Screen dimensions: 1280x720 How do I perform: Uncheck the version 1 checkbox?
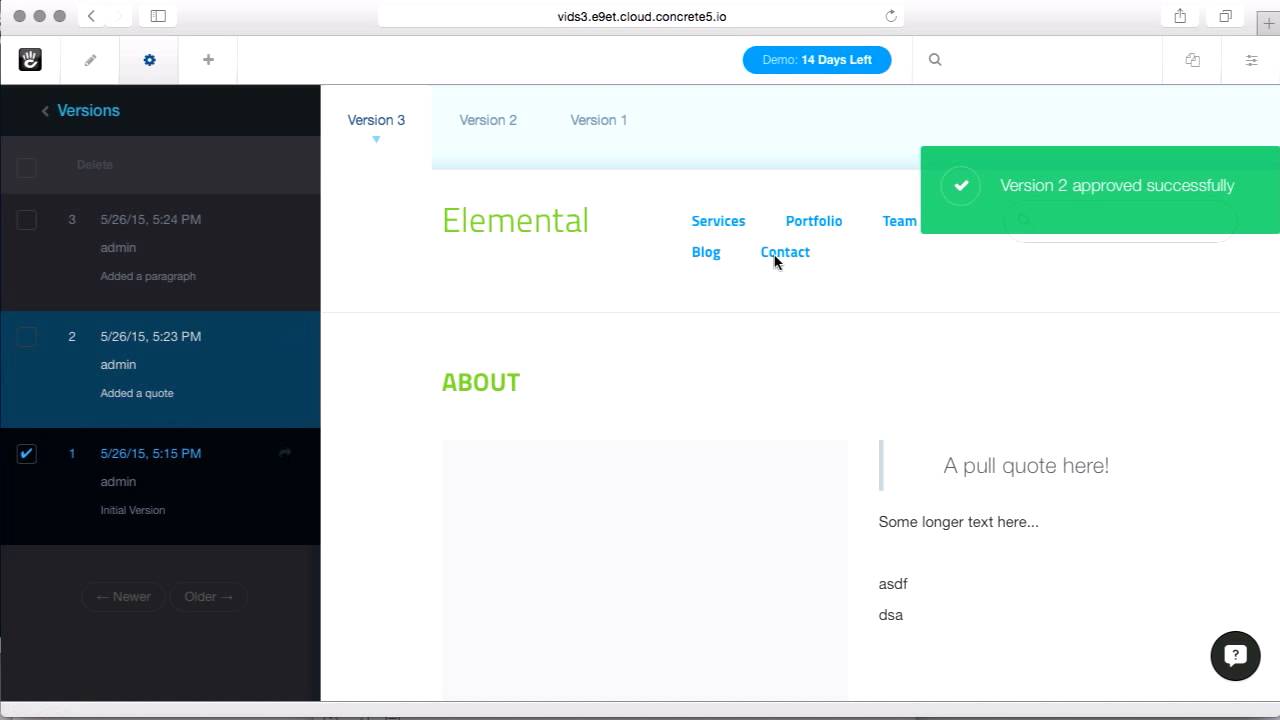(27, 454)
